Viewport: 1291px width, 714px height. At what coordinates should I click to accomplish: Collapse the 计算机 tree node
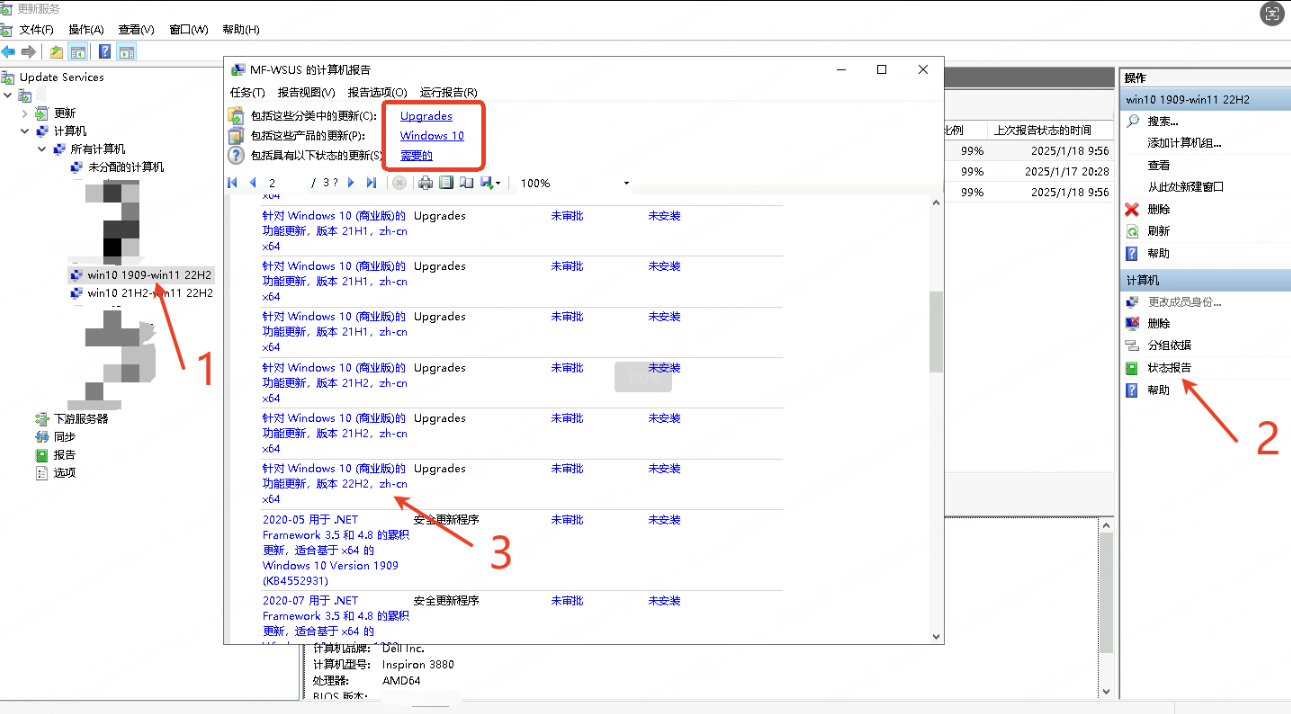tap(25, 131)
